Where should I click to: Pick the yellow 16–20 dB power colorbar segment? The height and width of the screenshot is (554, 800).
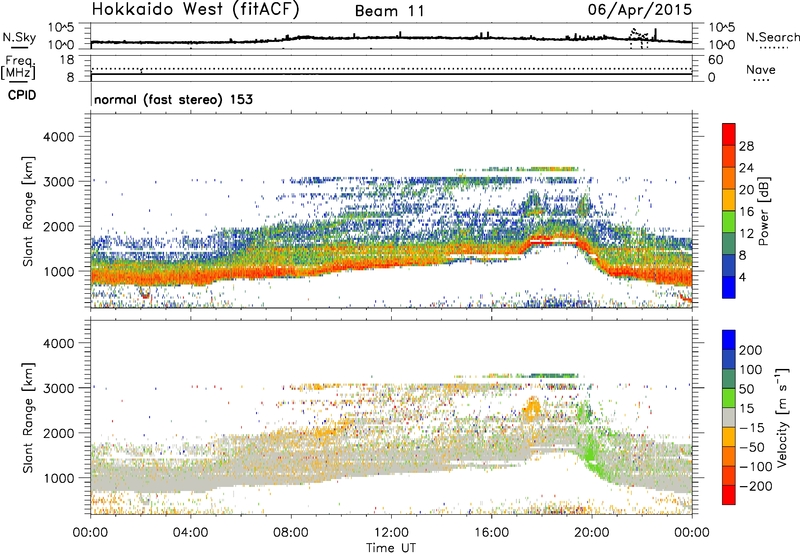click(x=729, y=200)
